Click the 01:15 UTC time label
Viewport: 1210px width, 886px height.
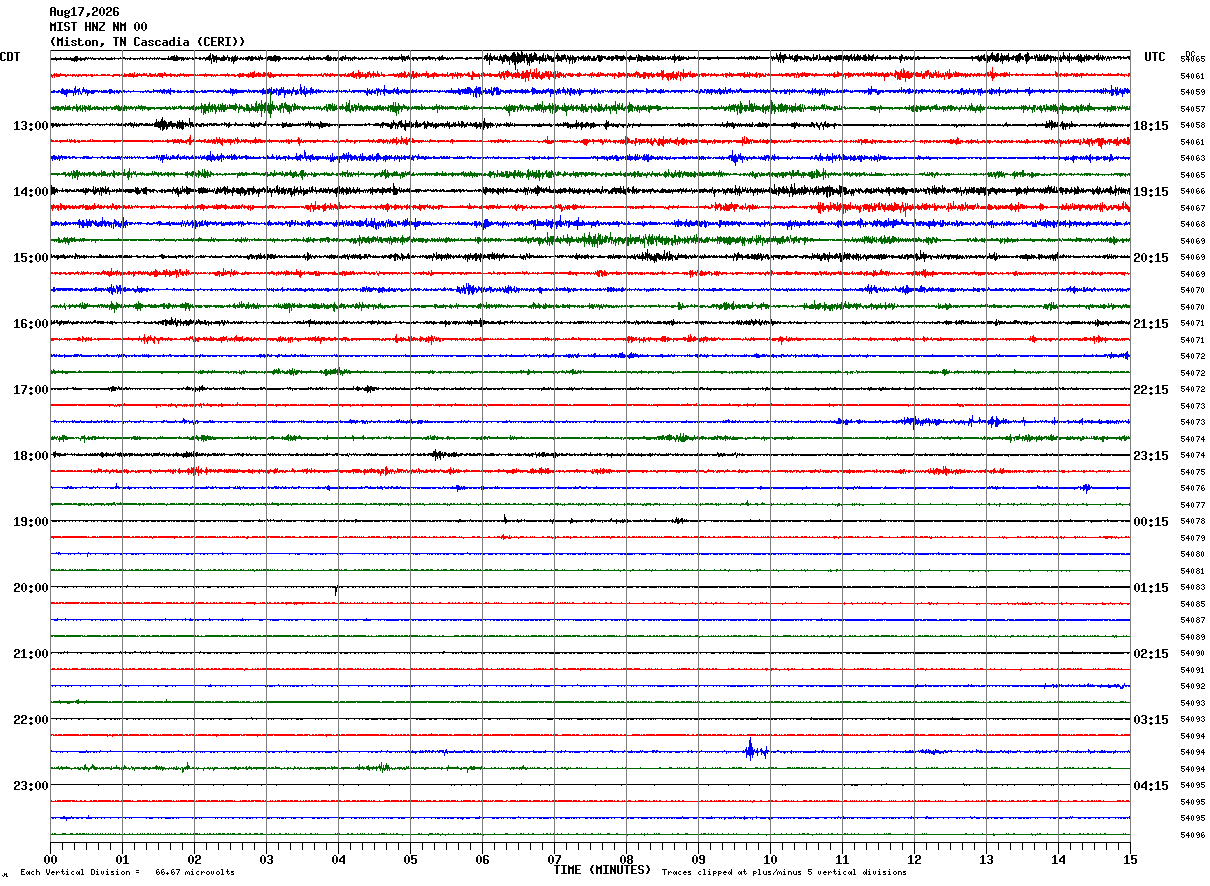pos(1151,587)
